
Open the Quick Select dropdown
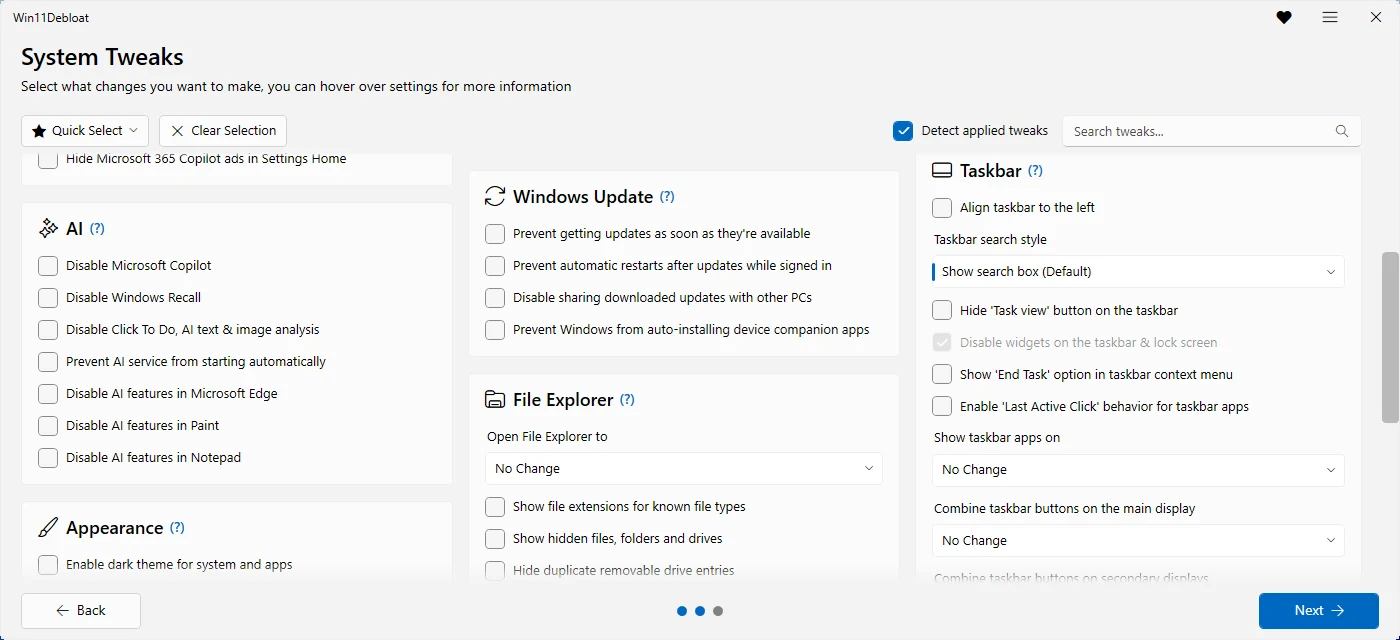tap(85, 131)
